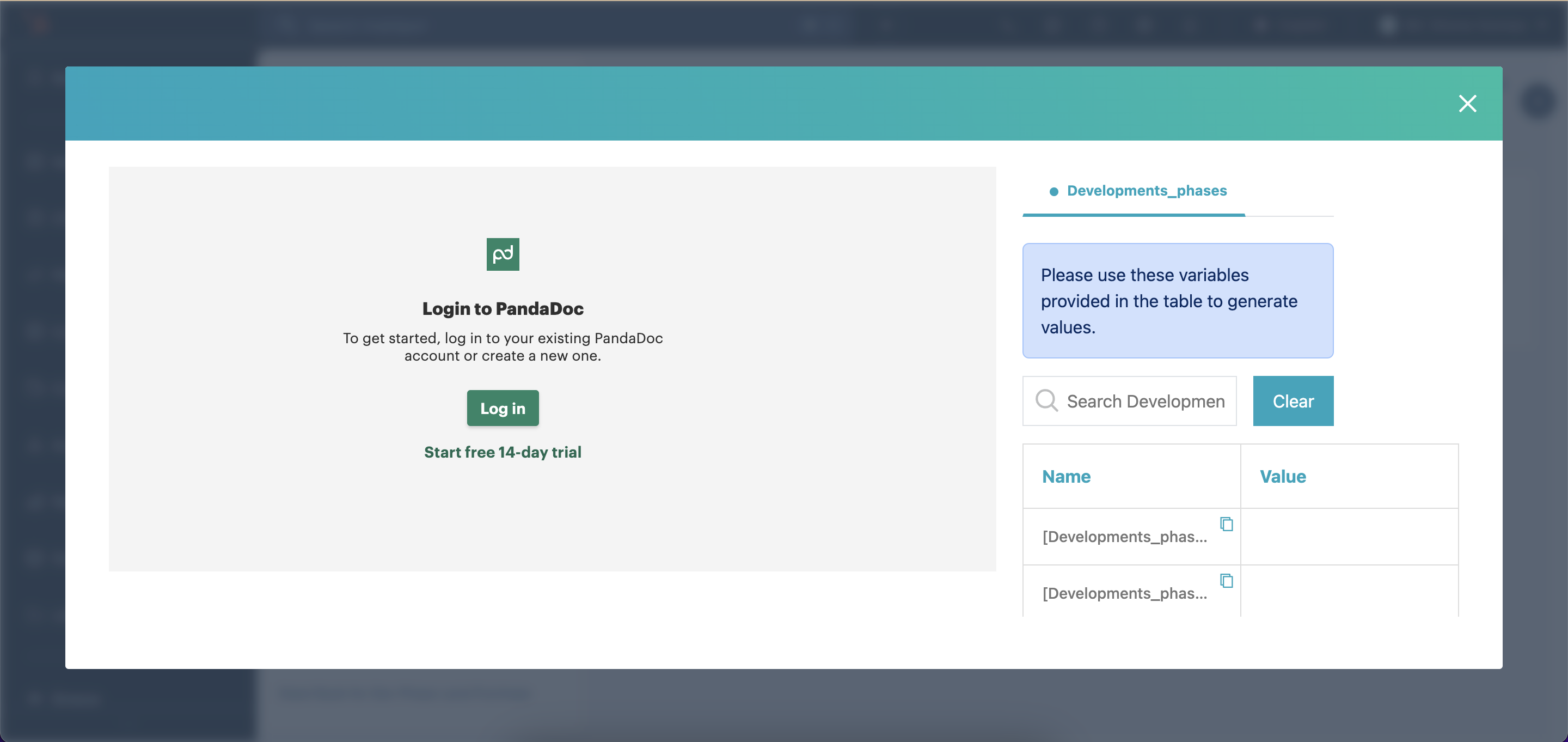Click the Name column header

(x=1066, y=476)
